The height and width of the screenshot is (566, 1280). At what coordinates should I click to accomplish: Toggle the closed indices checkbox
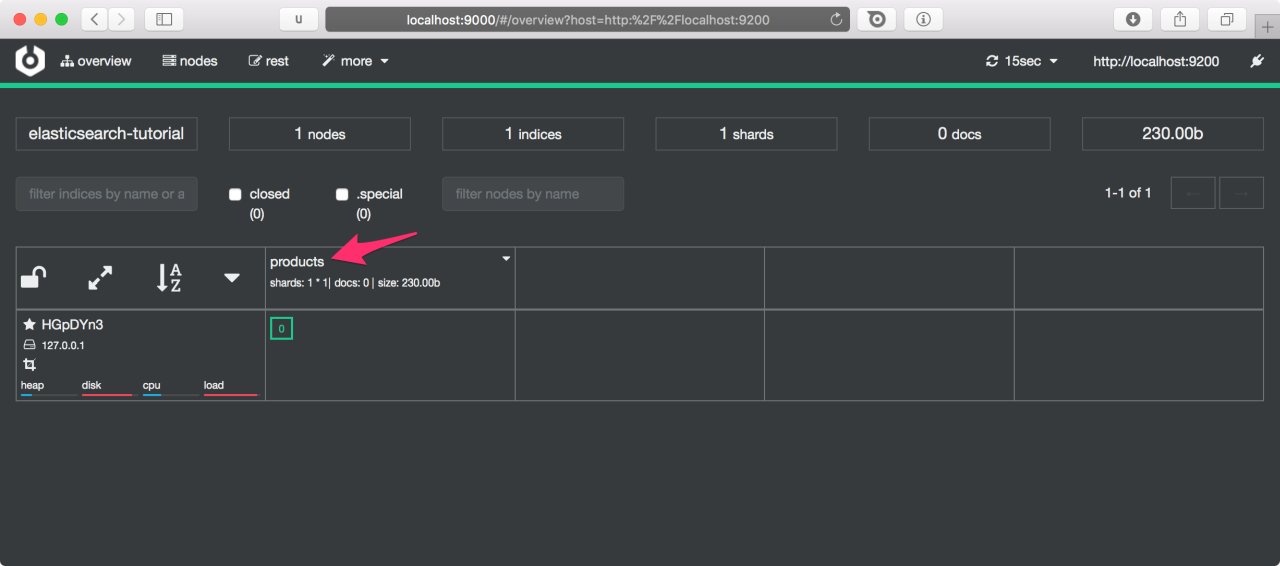pyautogui.click(x=235, y=194)
